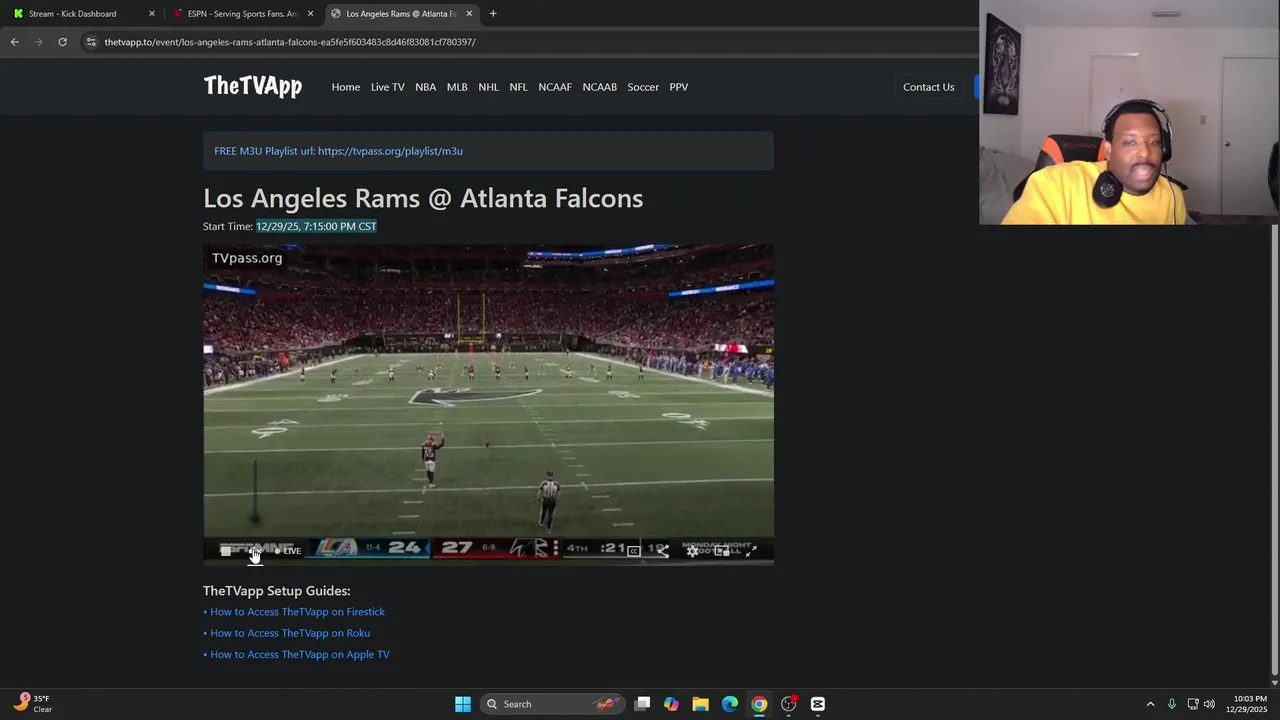Open File Explorer from the taskbar
Image resolution: width=1280 pixels, height=720 pixels.
700,704
